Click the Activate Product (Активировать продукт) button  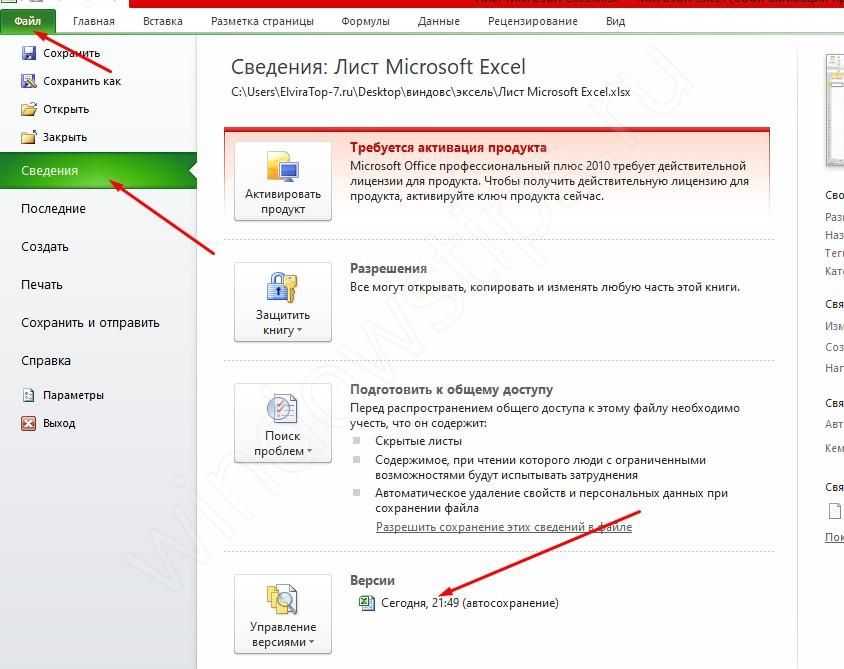[283, 181]
